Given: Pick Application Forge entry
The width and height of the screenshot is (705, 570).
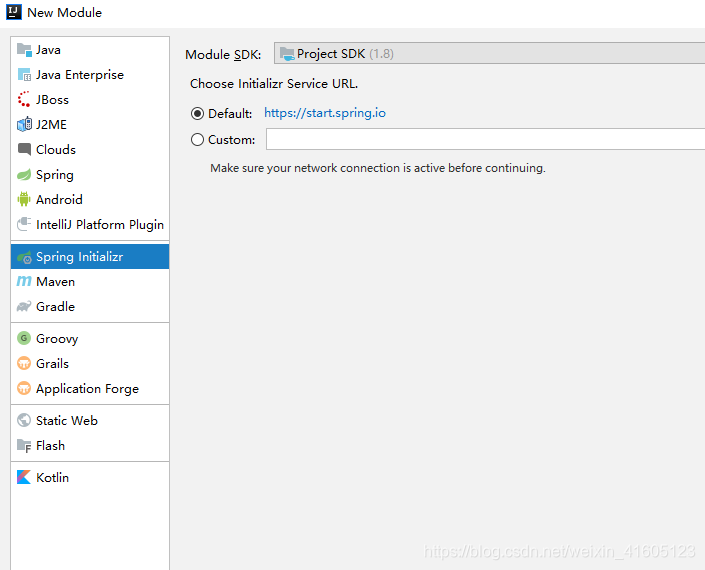Looking at the screenshot, I should [90, 388].
